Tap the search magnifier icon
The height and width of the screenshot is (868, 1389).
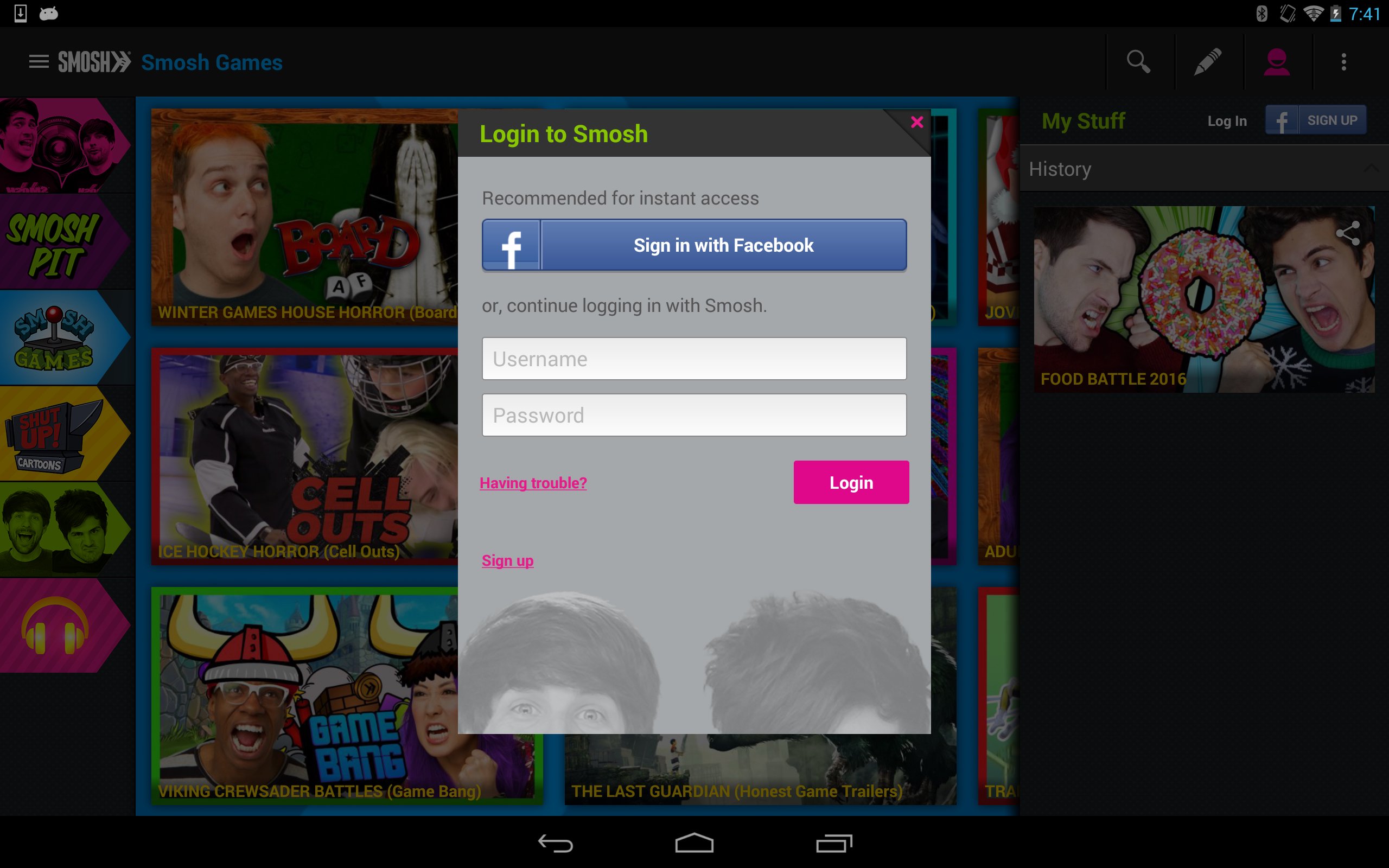point(1138,61)
